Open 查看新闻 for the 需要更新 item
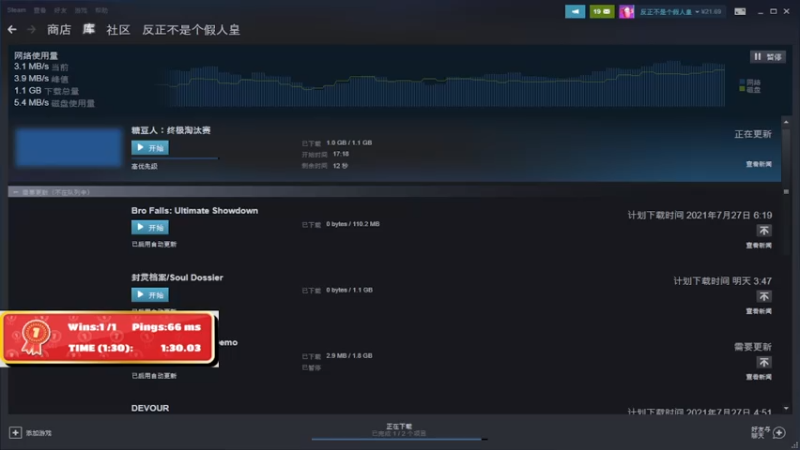The width and height of the screenshot is (800, 450). point(759,377)
